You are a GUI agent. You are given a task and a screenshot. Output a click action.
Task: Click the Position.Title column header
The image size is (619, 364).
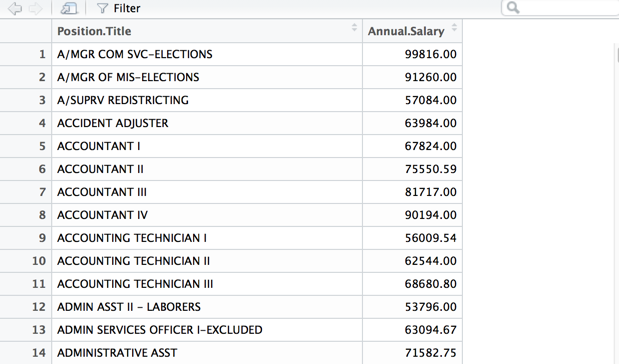(207, 31)
